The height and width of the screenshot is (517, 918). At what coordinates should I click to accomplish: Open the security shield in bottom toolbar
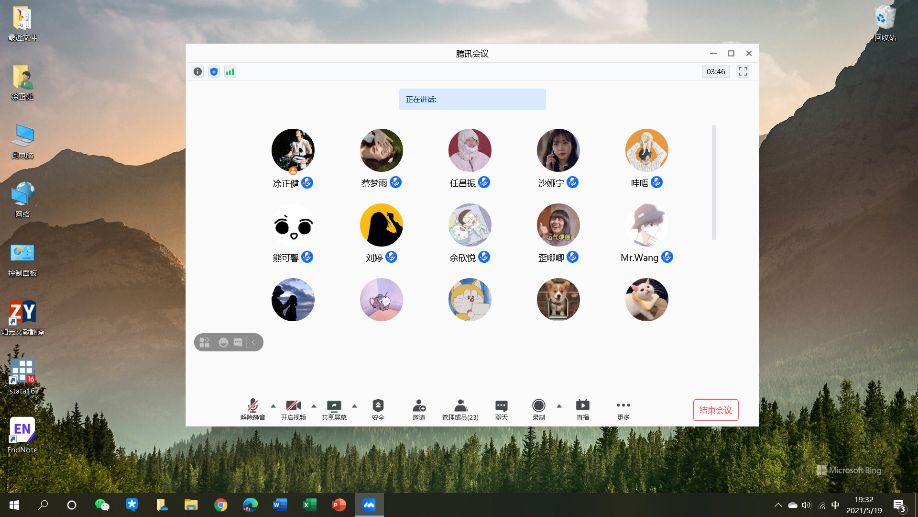point(378,407)
